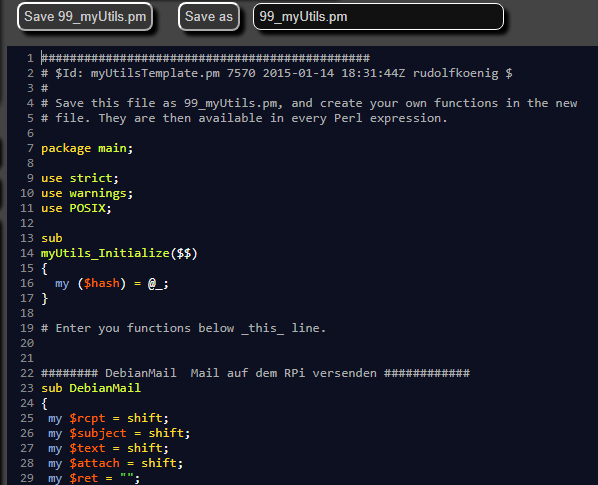598x485 pixels.
Task: Click the 'use warnings;' line
Action: 87,193
